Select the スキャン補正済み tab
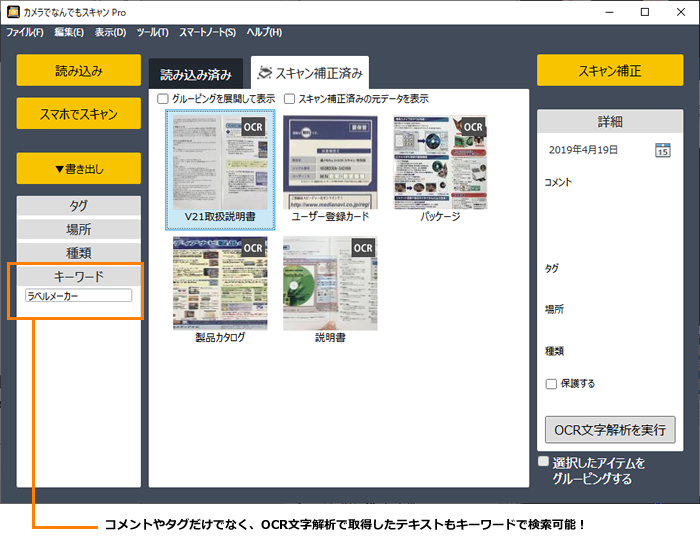700x537 pixels. 310,73
